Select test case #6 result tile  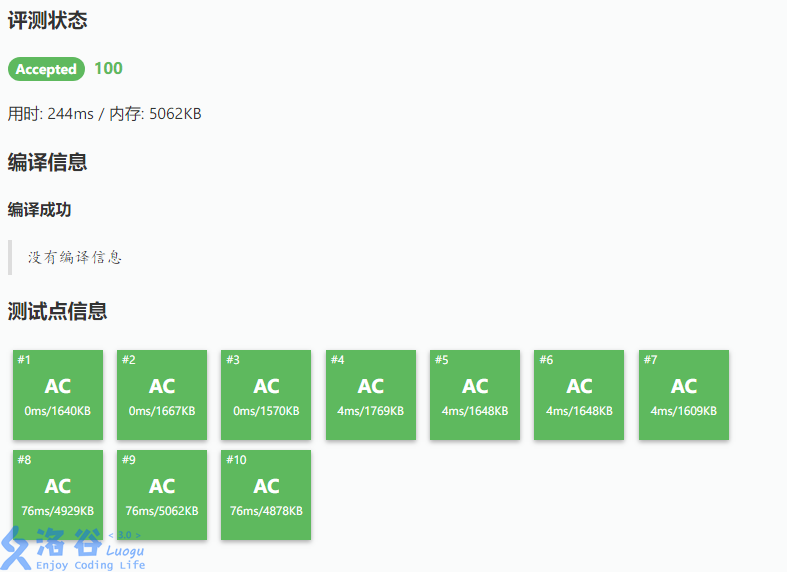pyautogui.click(x=579, y=394)
